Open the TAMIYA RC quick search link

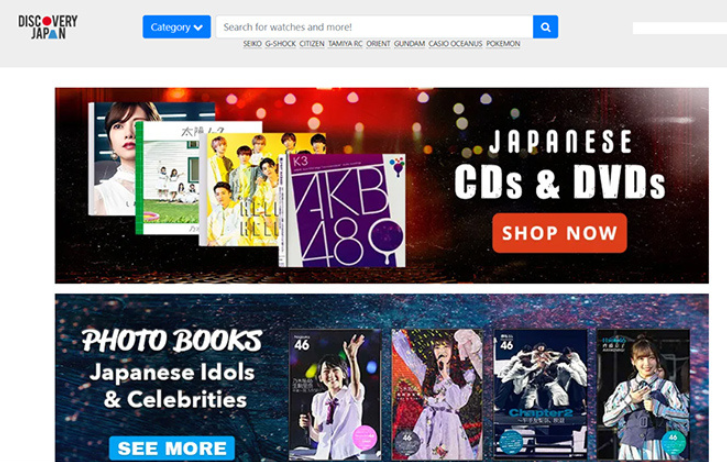[x=345, y=44]
